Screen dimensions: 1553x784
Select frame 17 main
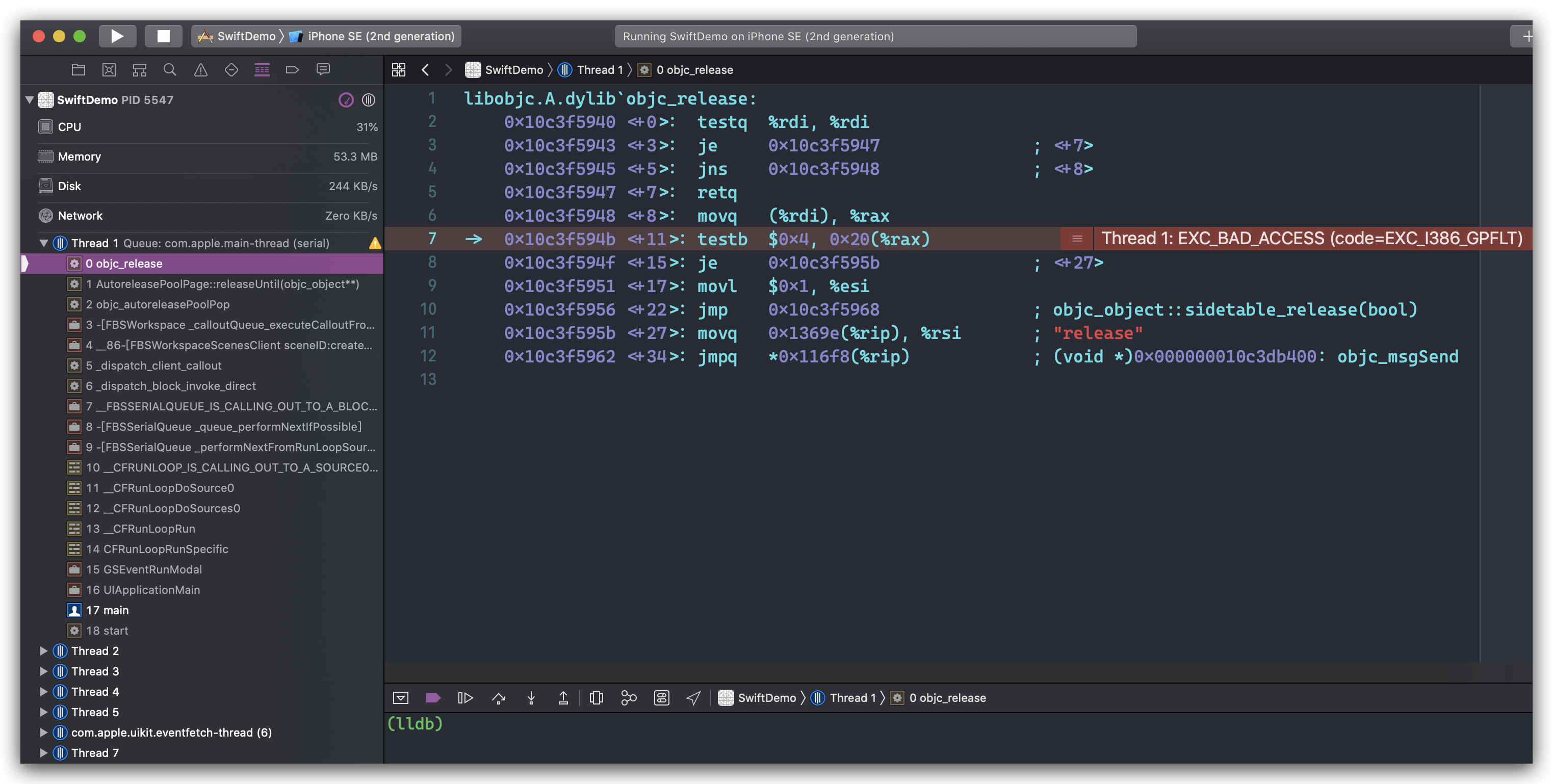point(202,611)
